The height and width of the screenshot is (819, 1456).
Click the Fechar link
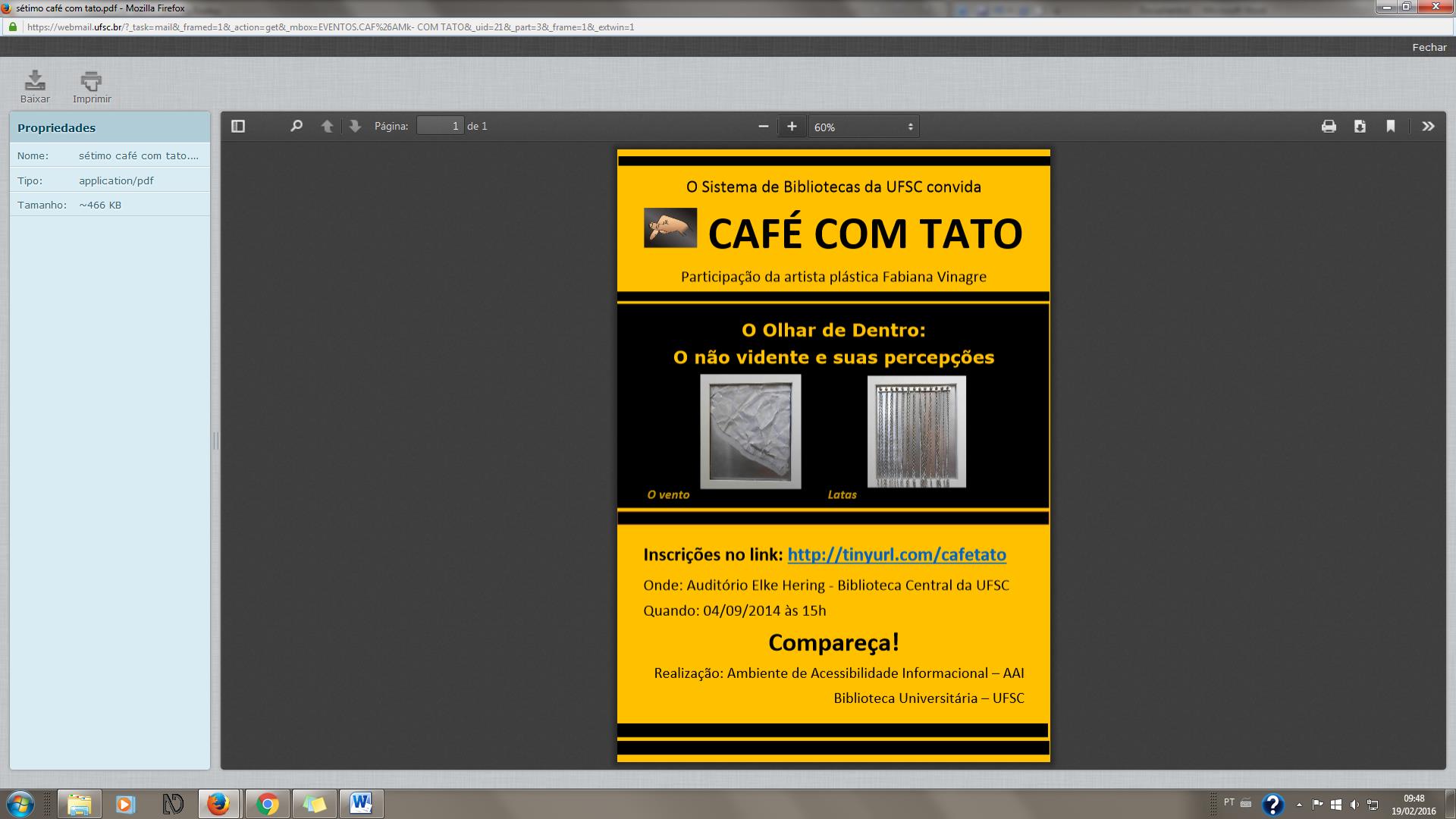tap(1429, 47)
